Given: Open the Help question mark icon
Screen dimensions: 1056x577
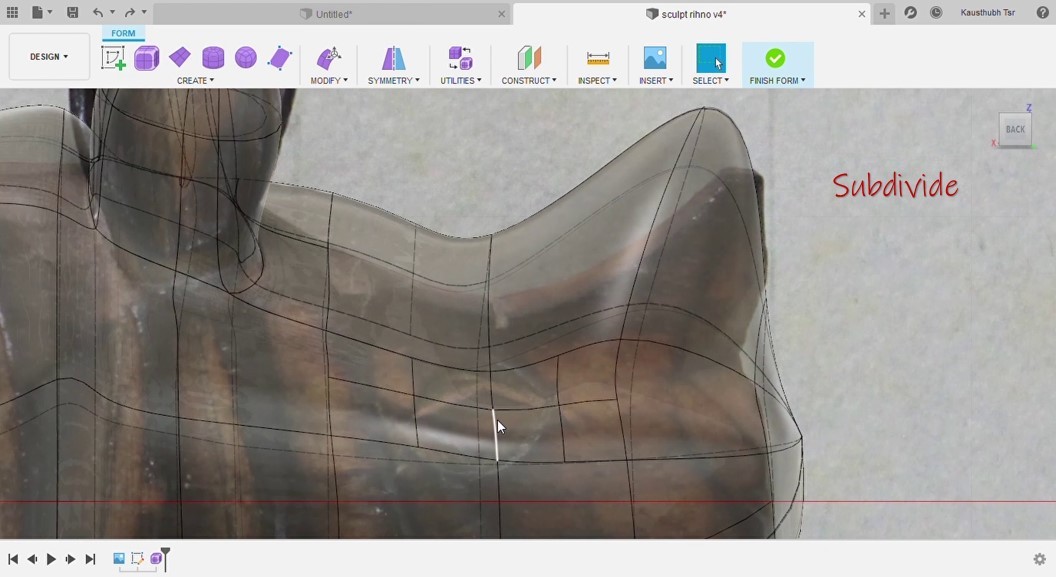Looking at the screenshot, I should point(1043,13).
